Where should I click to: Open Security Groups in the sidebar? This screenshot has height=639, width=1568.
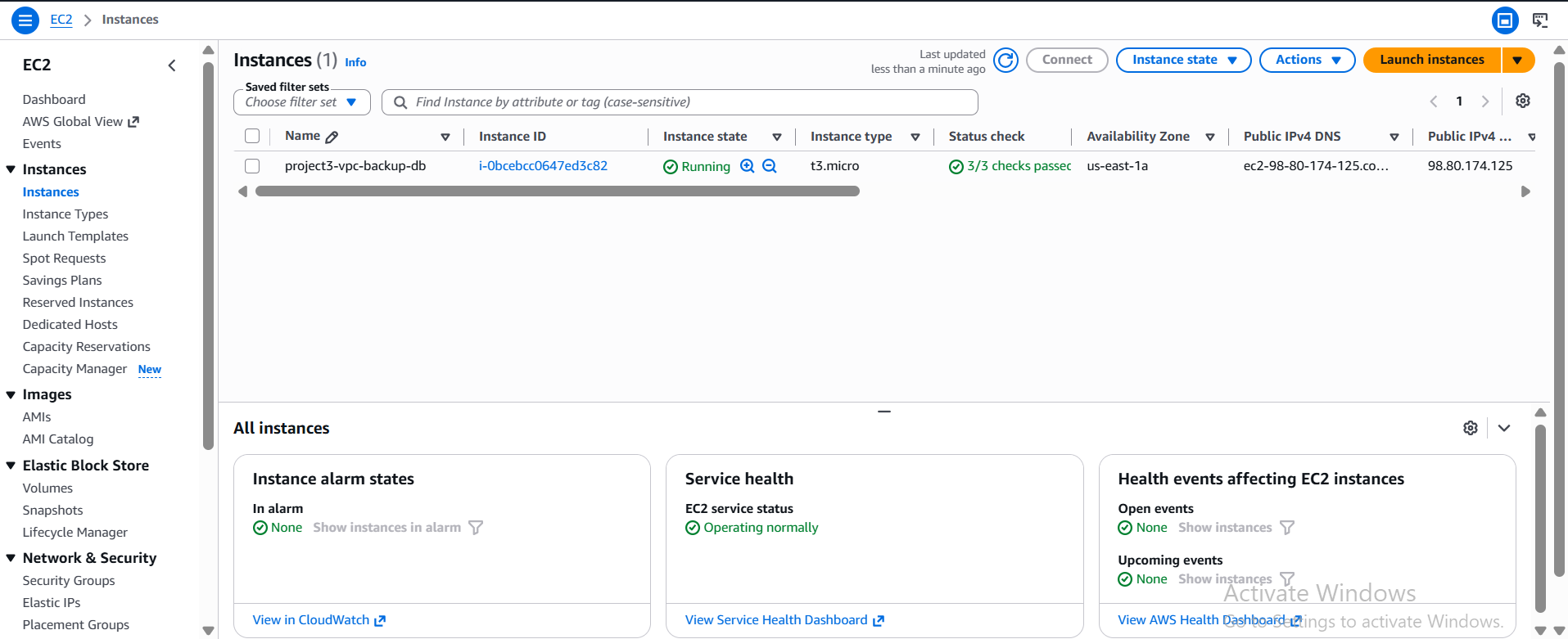[x=69, y=581]
